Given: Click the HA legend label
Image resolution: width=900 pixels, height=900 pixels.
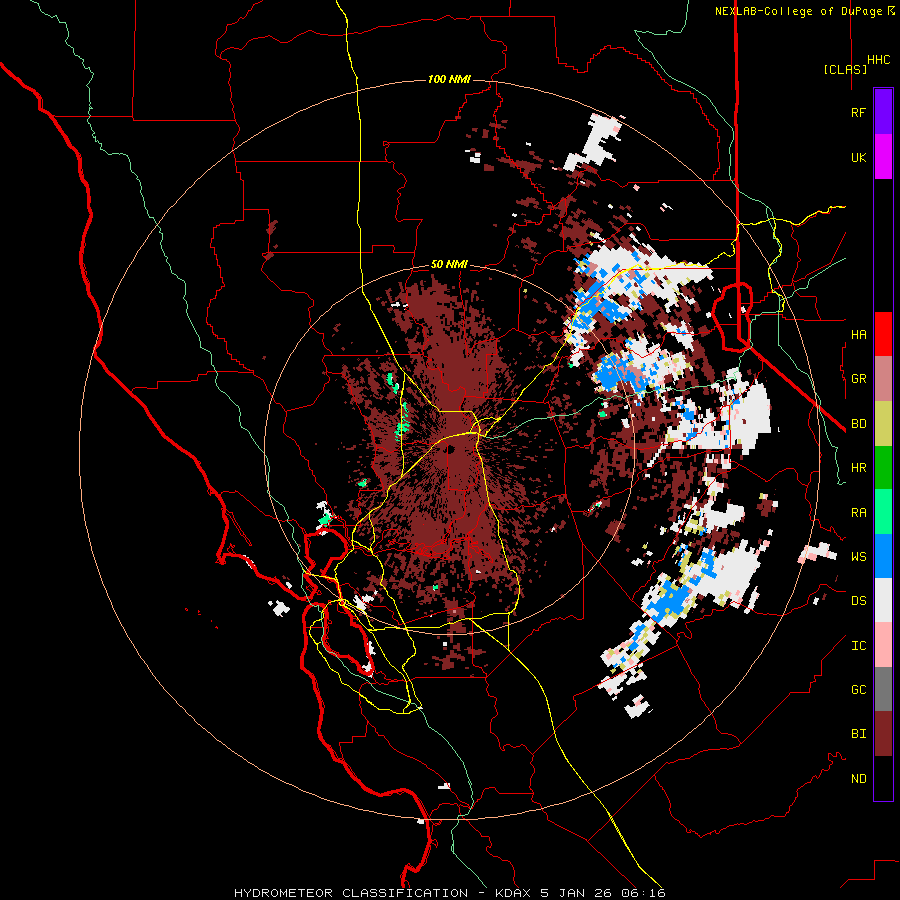Looking at the screenshot, I should [858, 335].
